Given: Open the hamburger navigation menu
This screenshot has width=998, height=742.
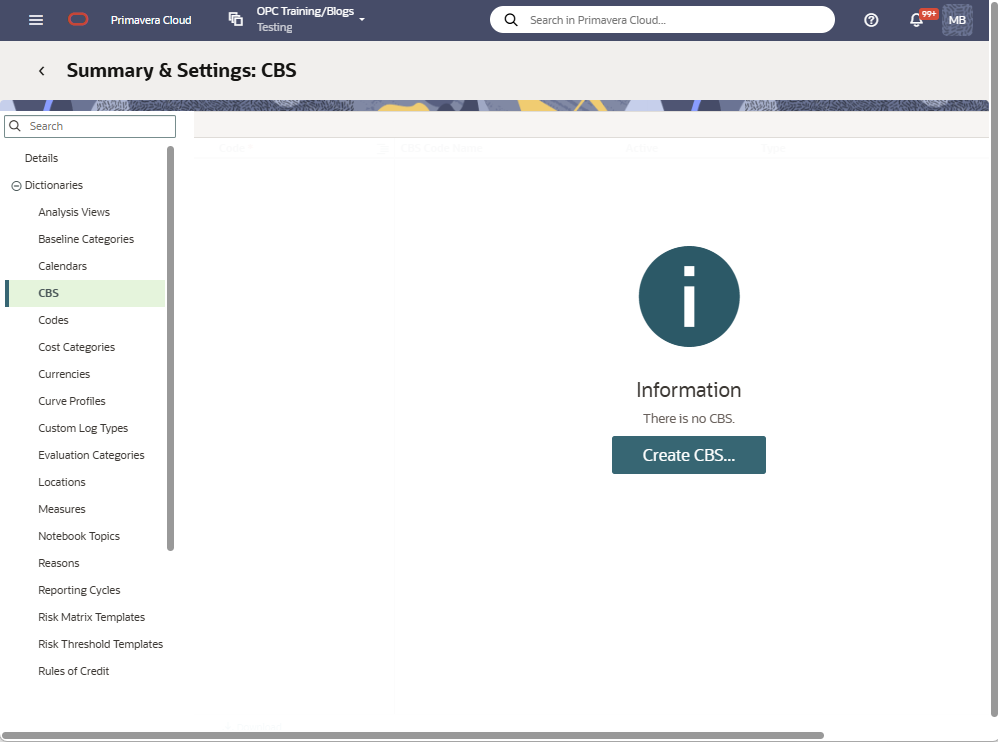Looking at the screenshot, I should click(x=36, y=20).
